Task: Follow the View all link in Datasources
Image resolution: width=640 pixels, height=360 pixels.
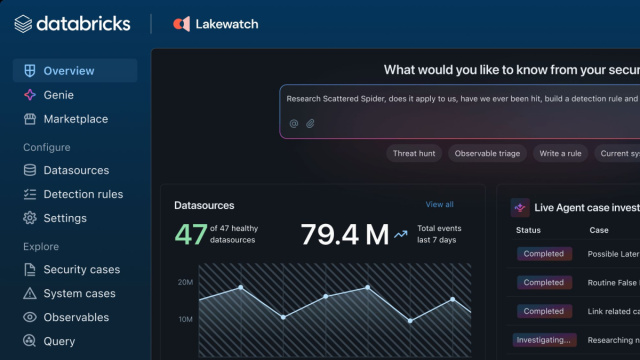Action: [439, 204]
